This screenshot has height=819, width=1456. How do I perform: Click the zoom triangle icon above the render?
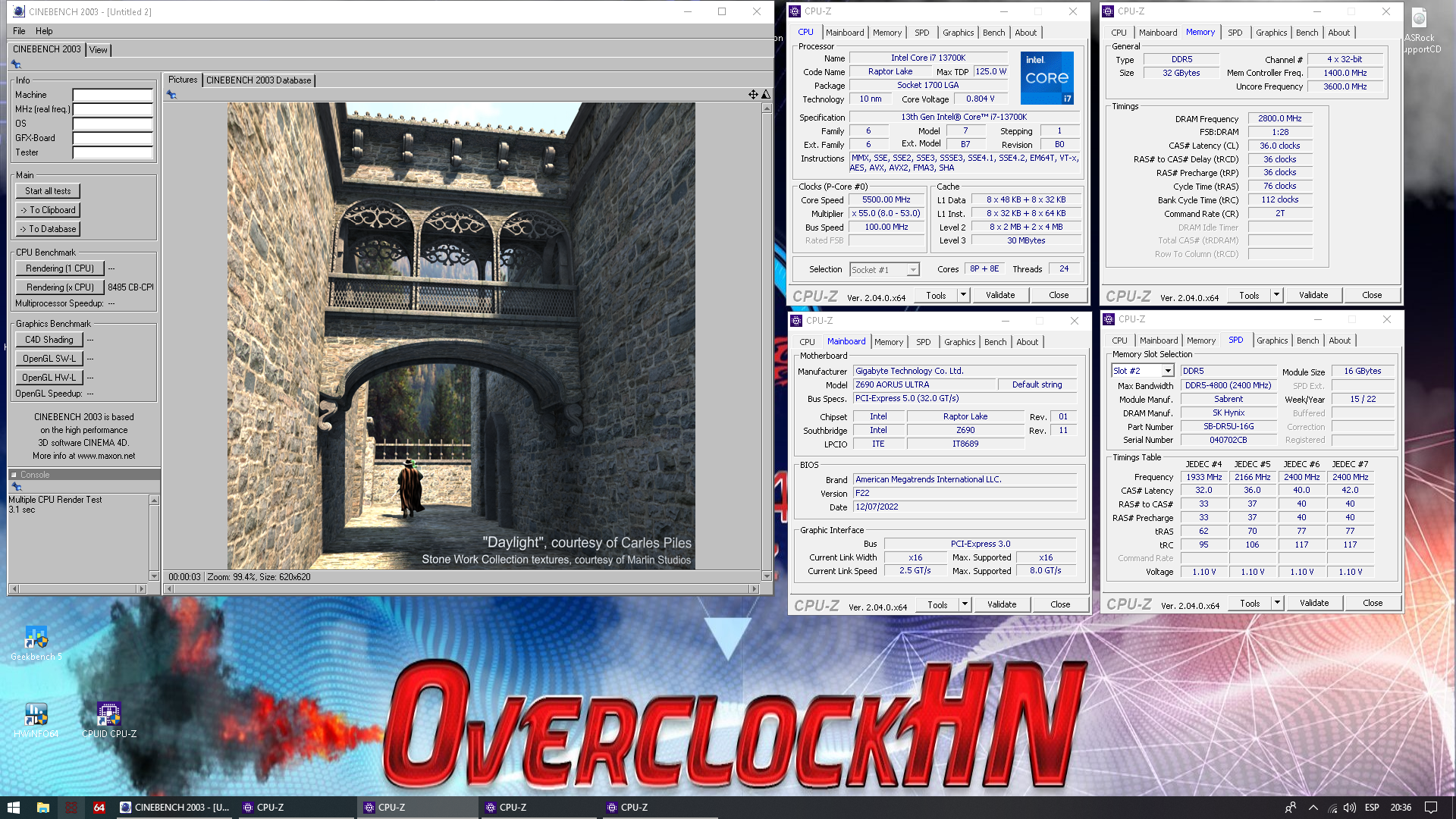click(x=766, y=94)
